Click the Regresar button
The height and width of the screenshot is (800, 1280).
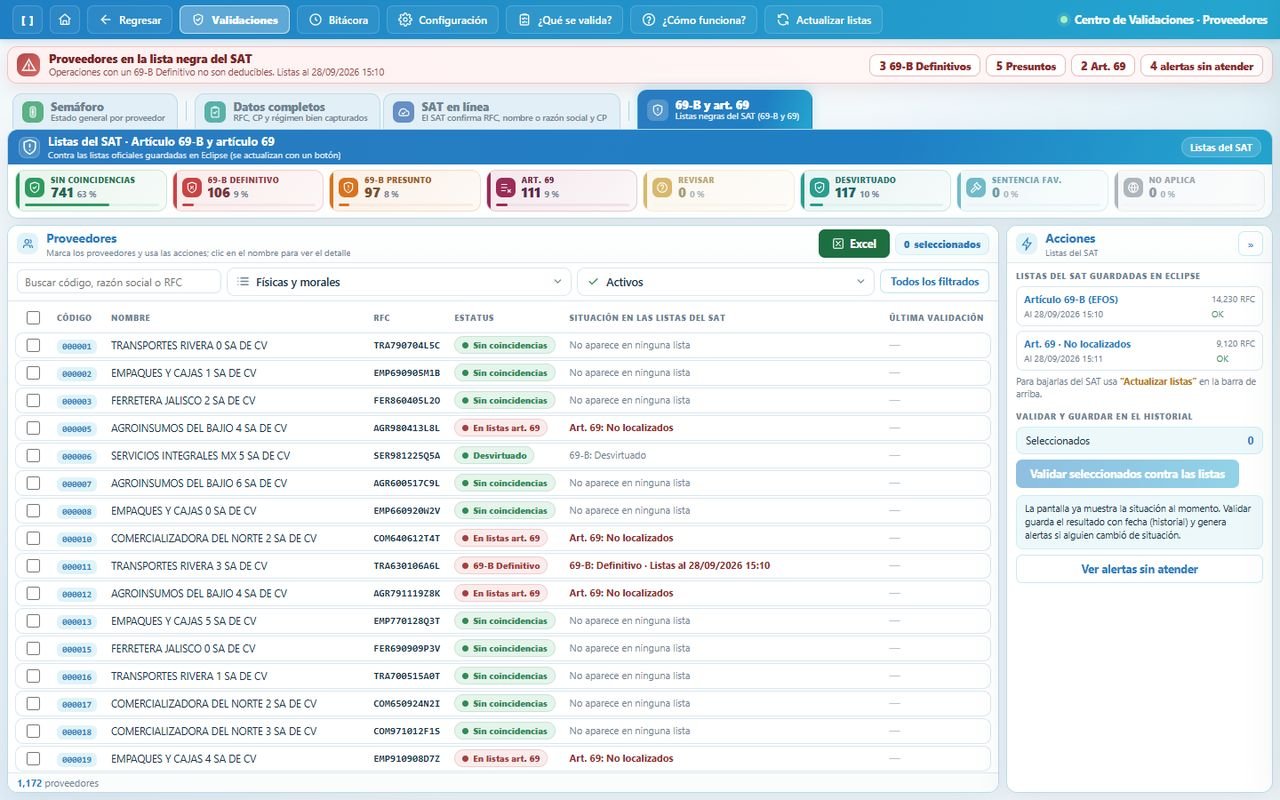click(130, 20)
